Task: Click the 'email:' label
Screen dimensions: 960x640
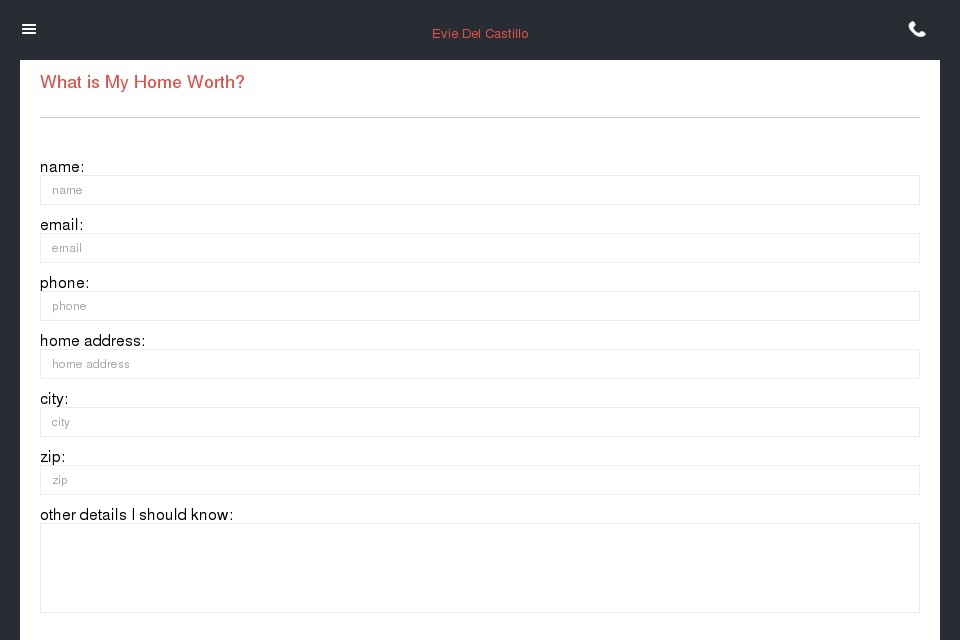Action: (x=61, y=225)
